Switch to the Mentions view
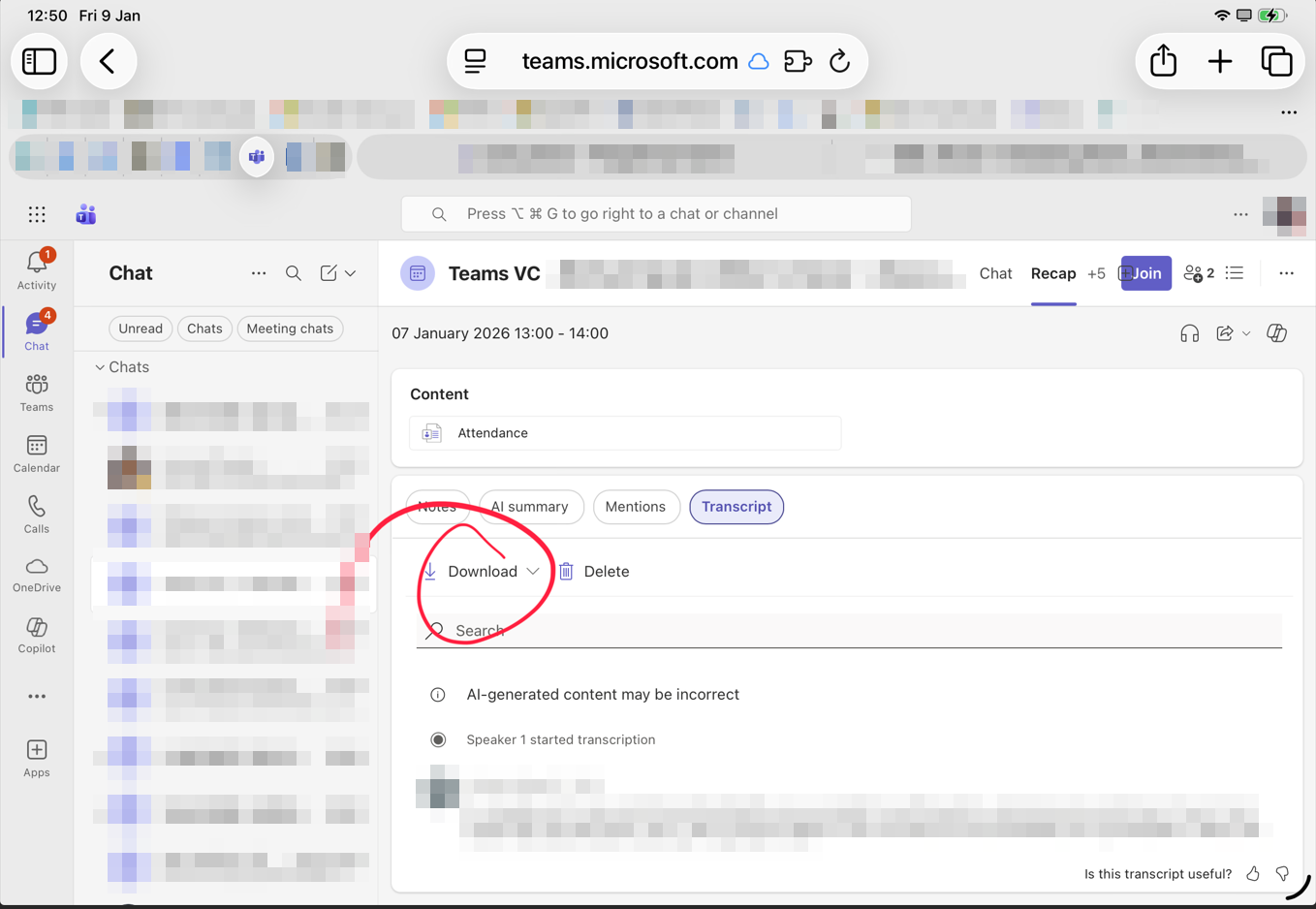Viewport: 1316px width, 909px height. [x=636, y=507]
